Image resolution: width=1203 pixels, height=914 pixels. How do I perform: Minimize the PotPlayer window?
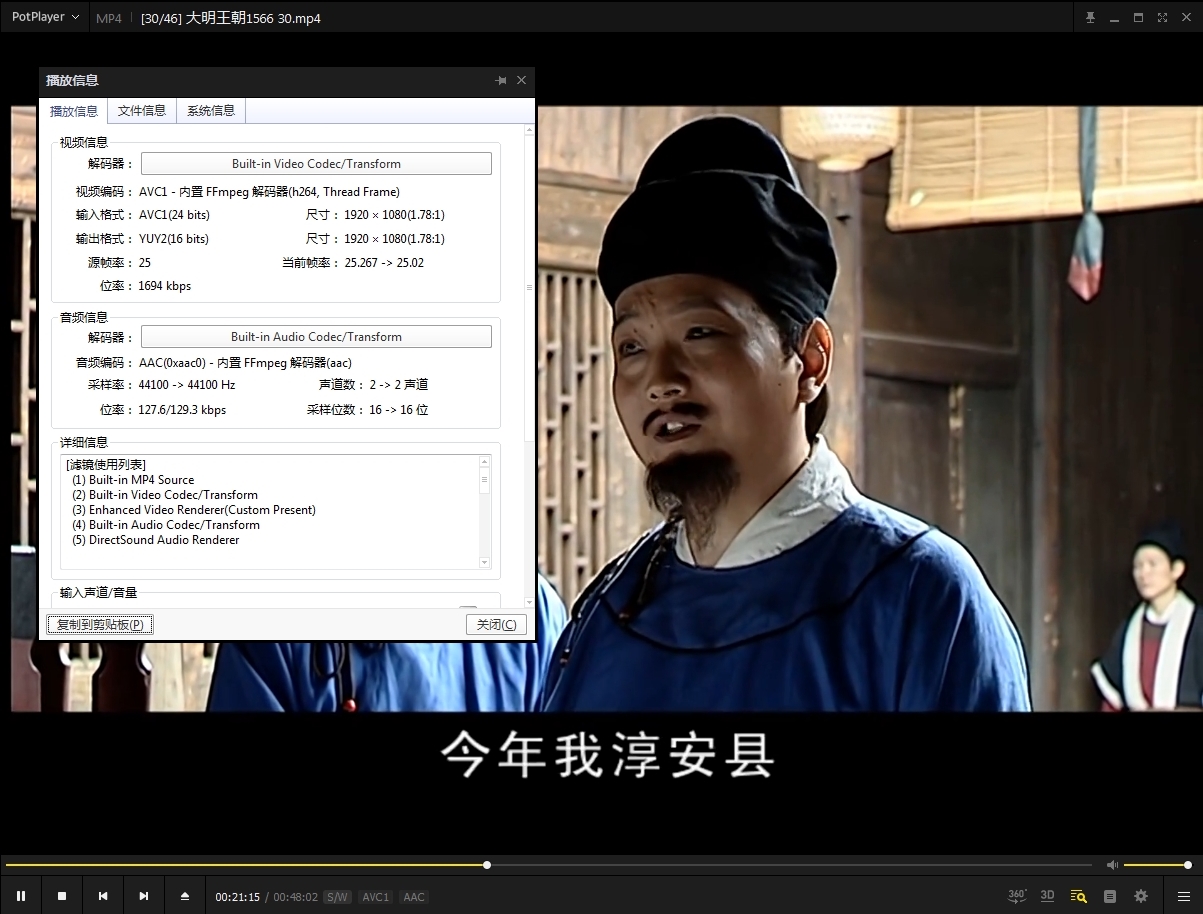click(x=1114, y=18)
